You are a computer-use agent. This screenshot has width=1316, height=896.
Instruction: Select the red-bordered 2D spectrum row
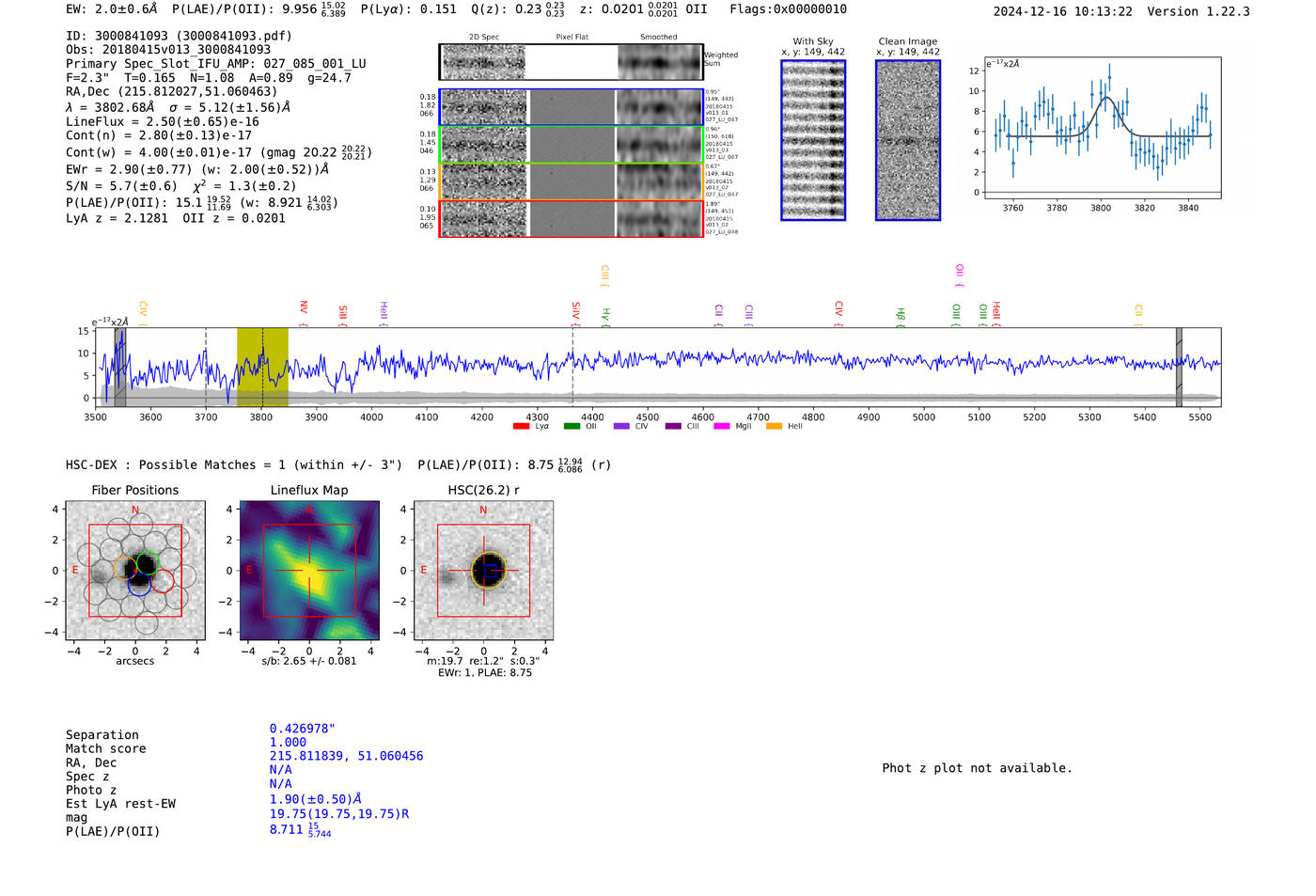pyautogui.click(x=572, y=218)
